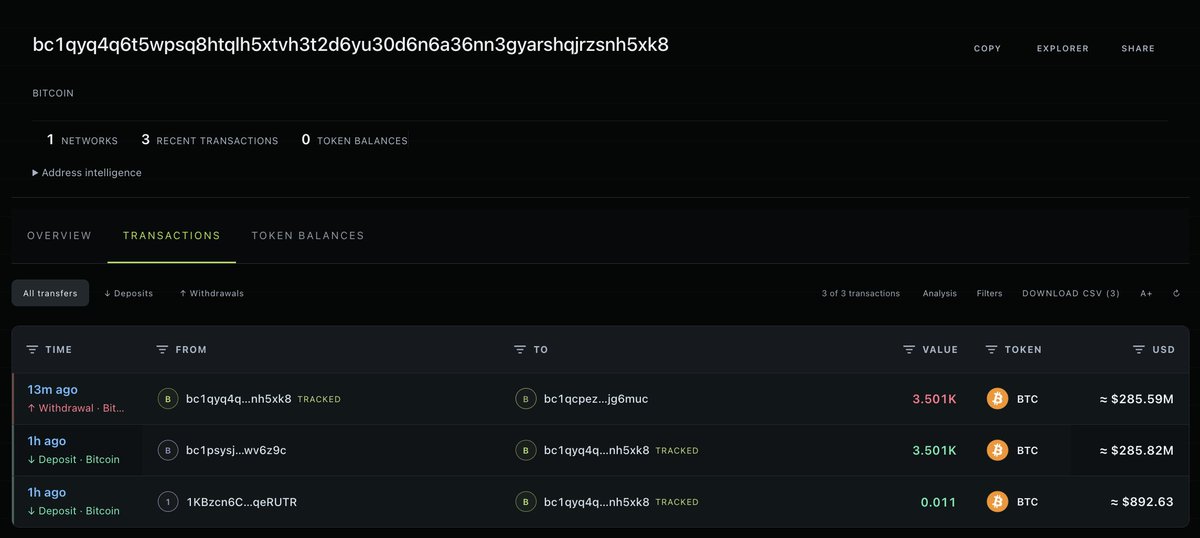Click the ≈ $285.59M amount
This screenshot has width=1200, height=538.
point(1136,399)
